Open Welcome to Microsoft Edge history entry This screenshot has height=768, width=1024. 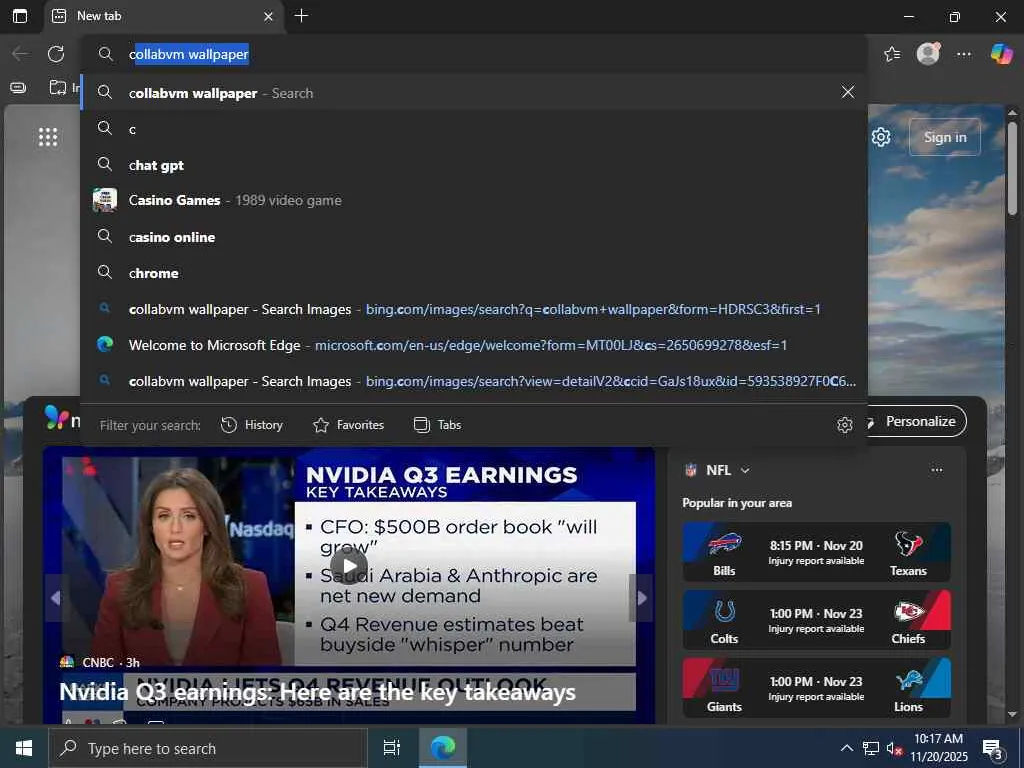click(473, 344)
